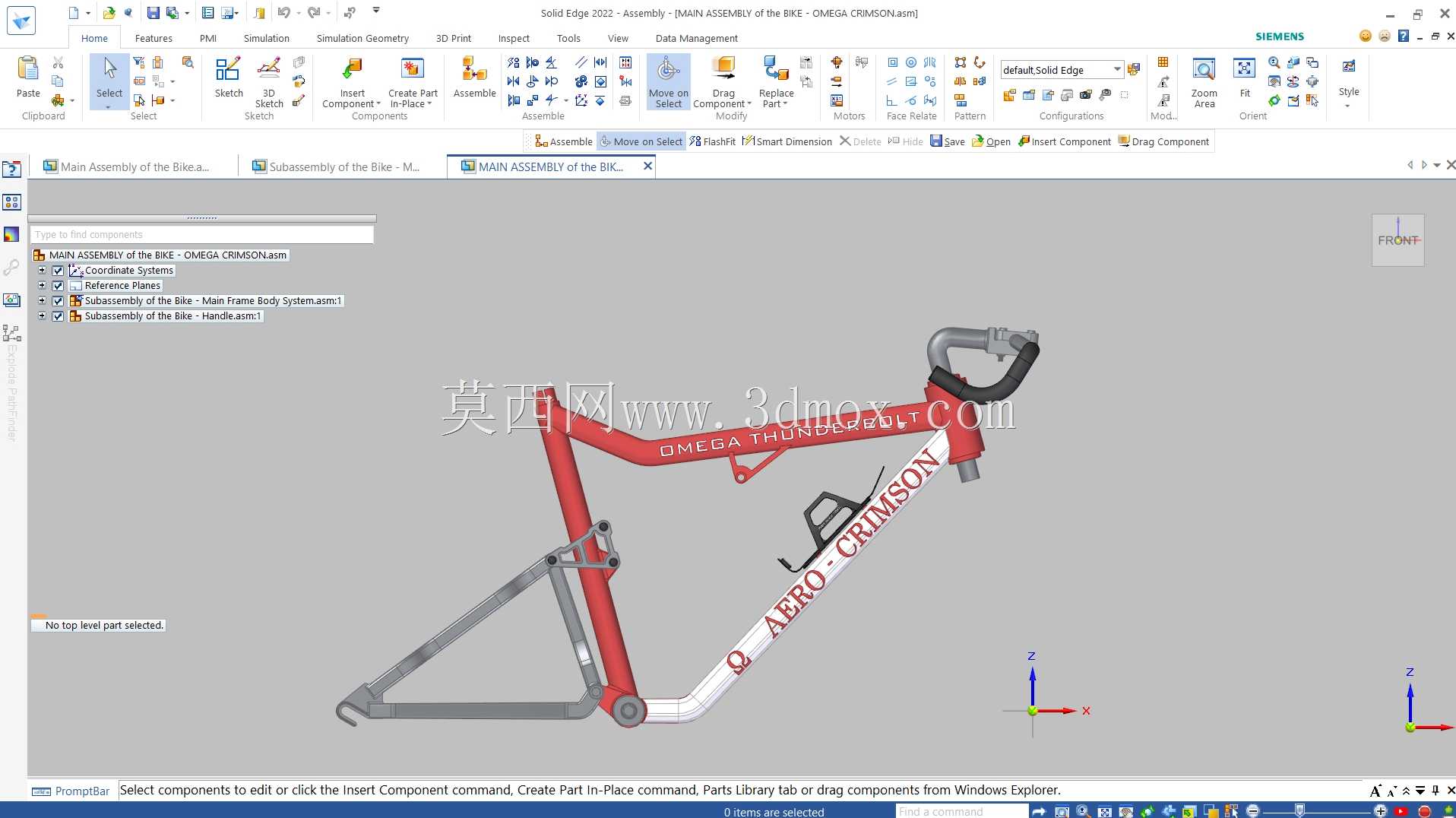Screen dimensions: 1456x818
Task: Open the Data Management ribbon tab
Action: point(696,38)
